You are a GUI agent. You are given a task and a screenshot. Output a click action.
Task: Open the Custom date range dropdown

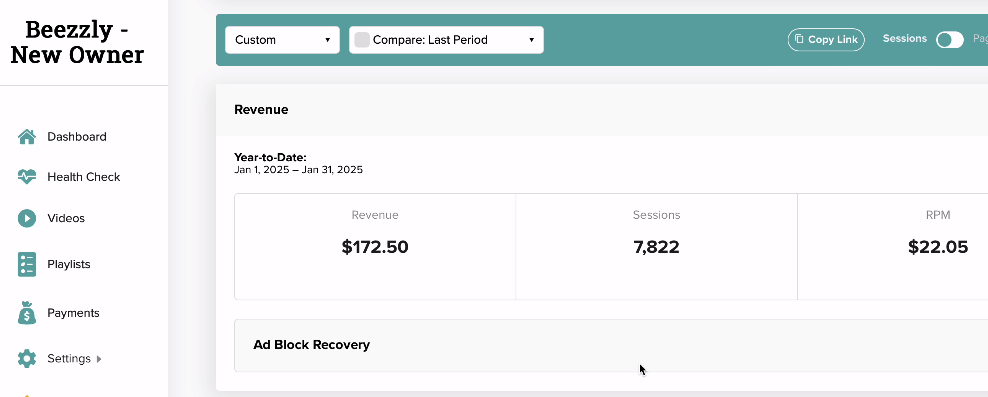[282, 40]
